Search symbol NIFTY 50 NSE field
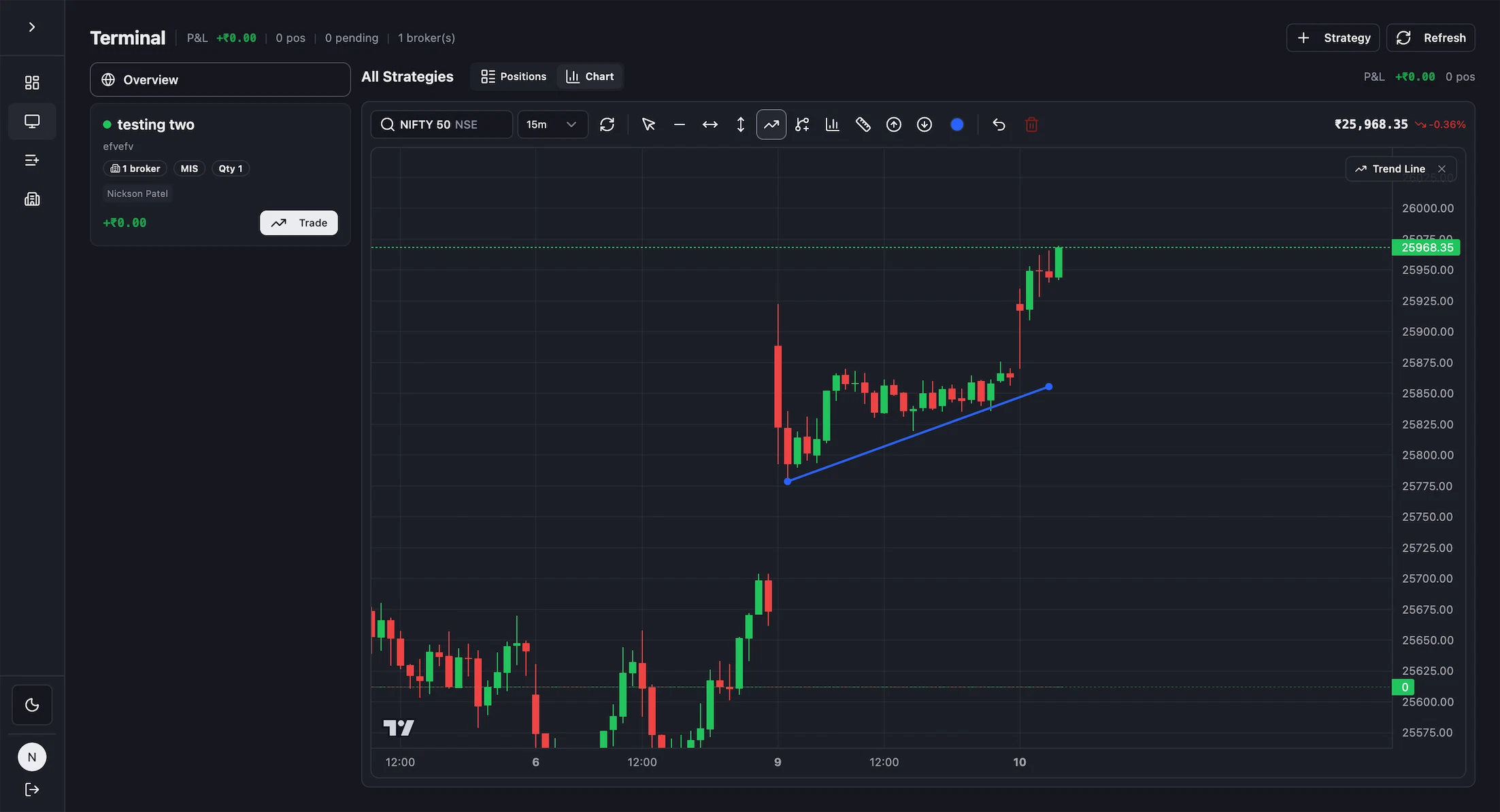1500x812 pixels. coord(441,124)
